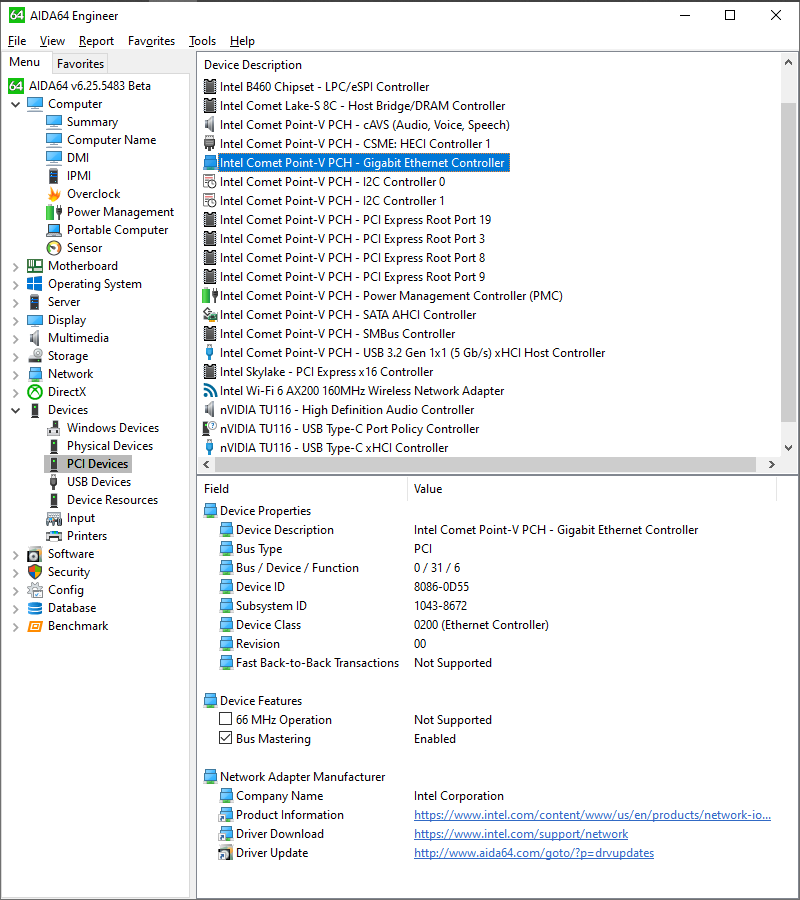
Task: Click the Overclock flame icon
Action: coord(54,194)
